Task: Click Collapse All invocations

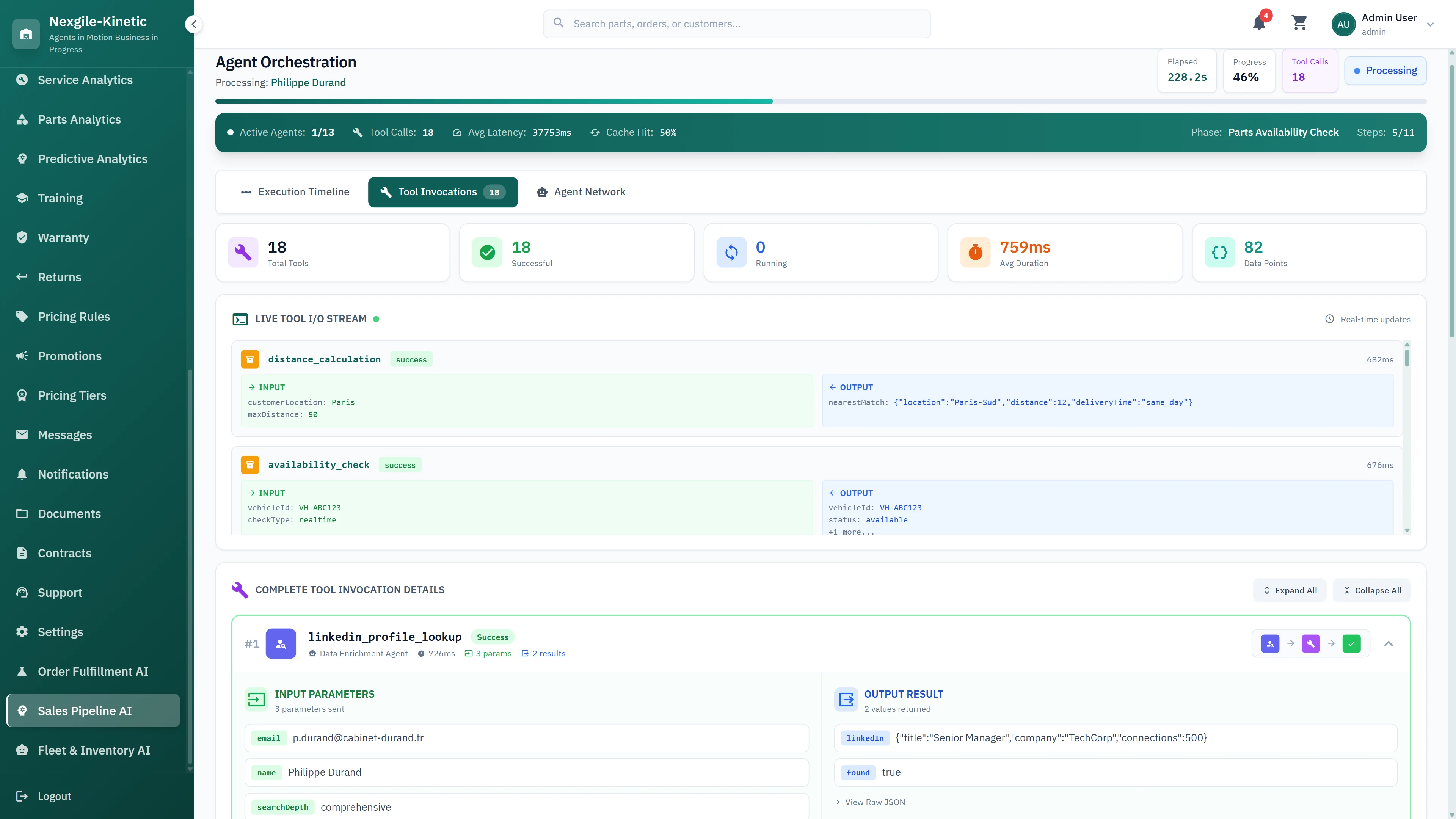Action: click(1371, 590)
